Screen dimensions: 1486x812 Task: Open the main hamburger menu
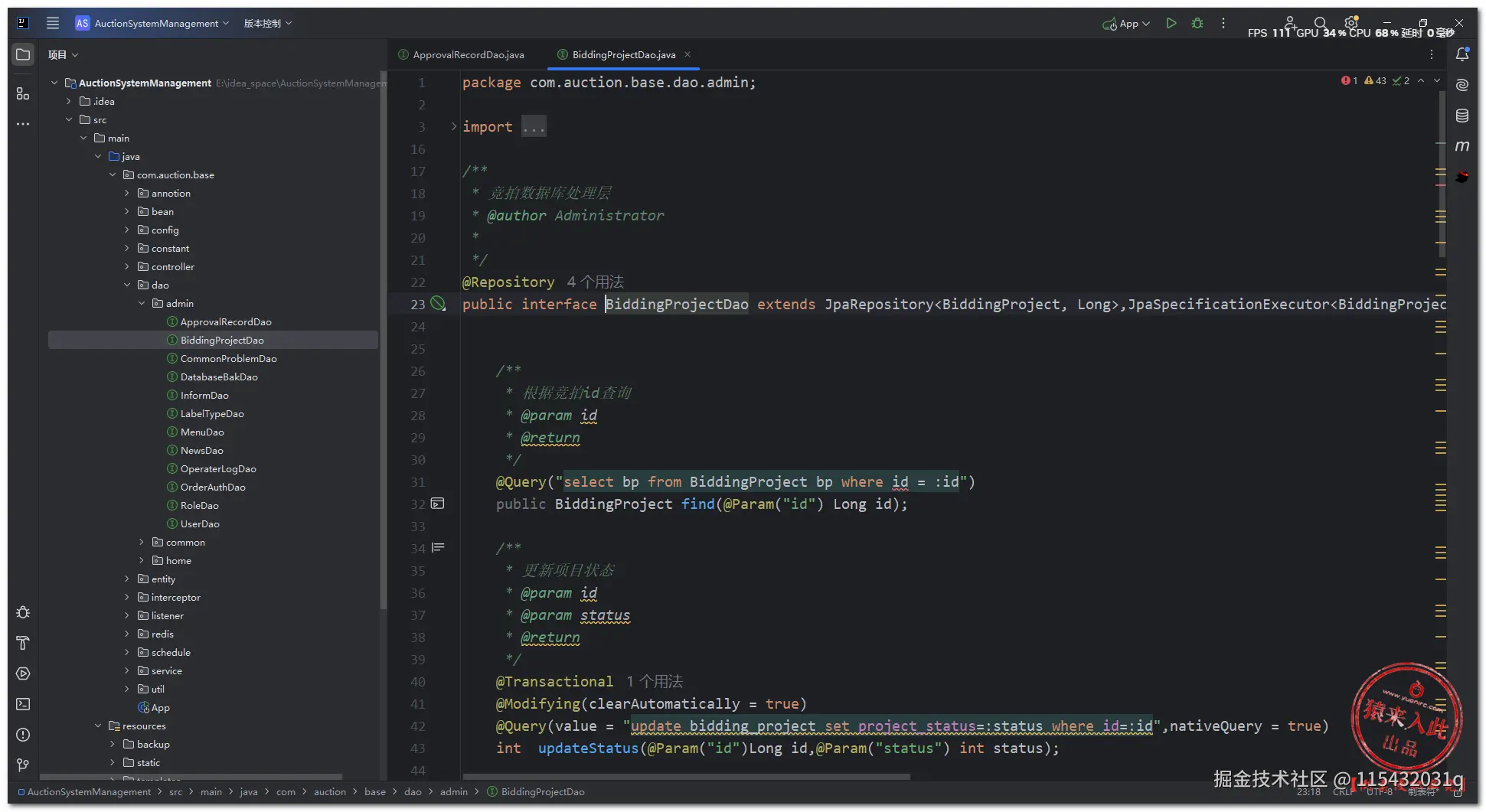(x=53, y=23)
